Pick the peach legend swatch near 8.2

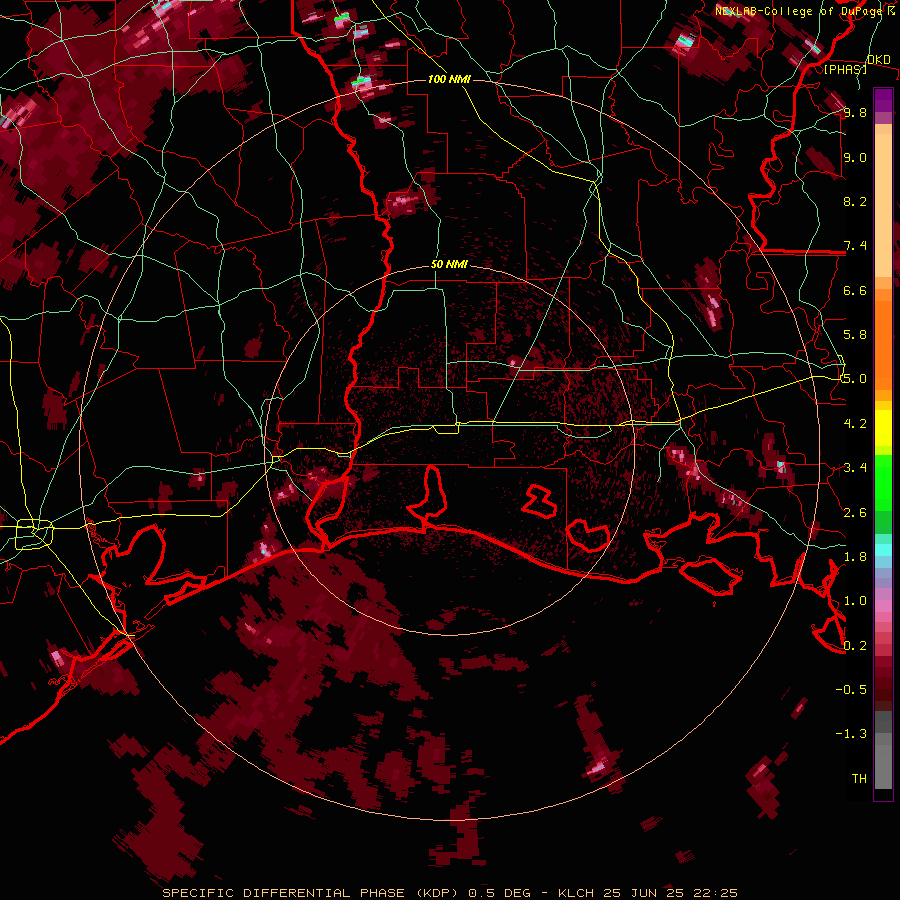pos(883,205)
